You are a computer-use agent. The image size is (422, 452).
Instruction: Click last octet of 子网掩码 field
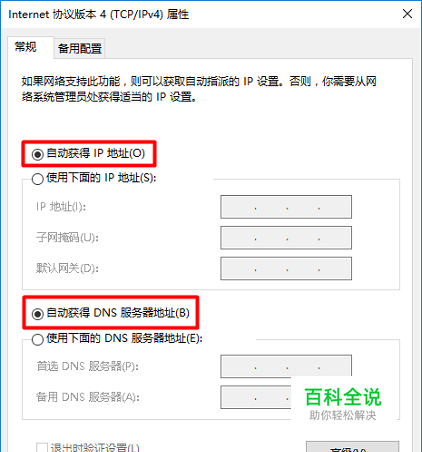[334, 238]
